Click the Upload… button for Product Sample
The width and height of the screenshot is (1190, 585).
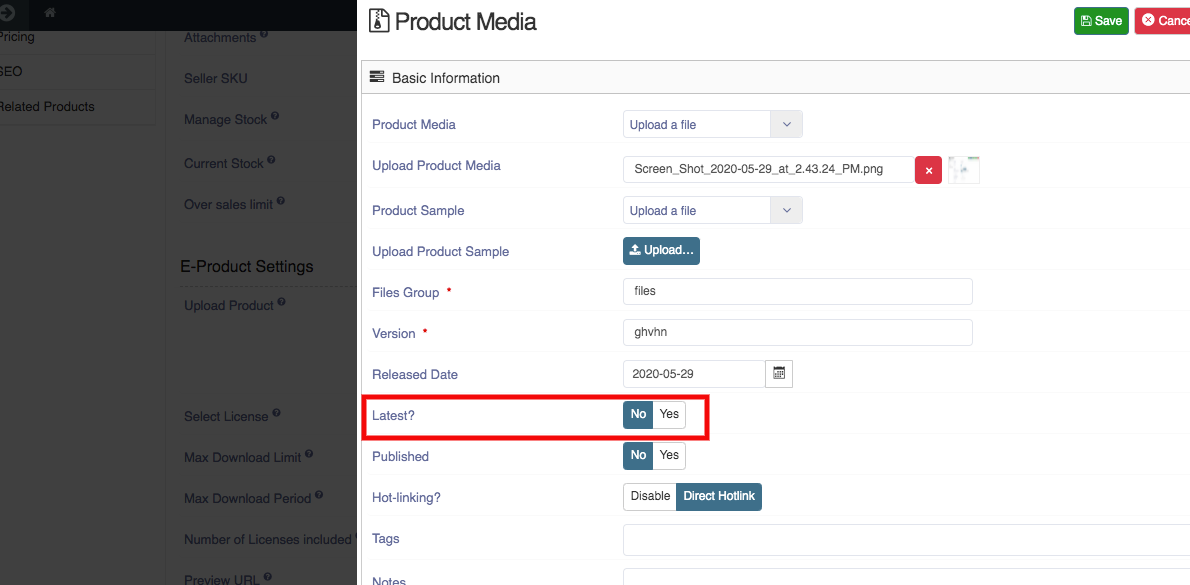click(661, 251)
